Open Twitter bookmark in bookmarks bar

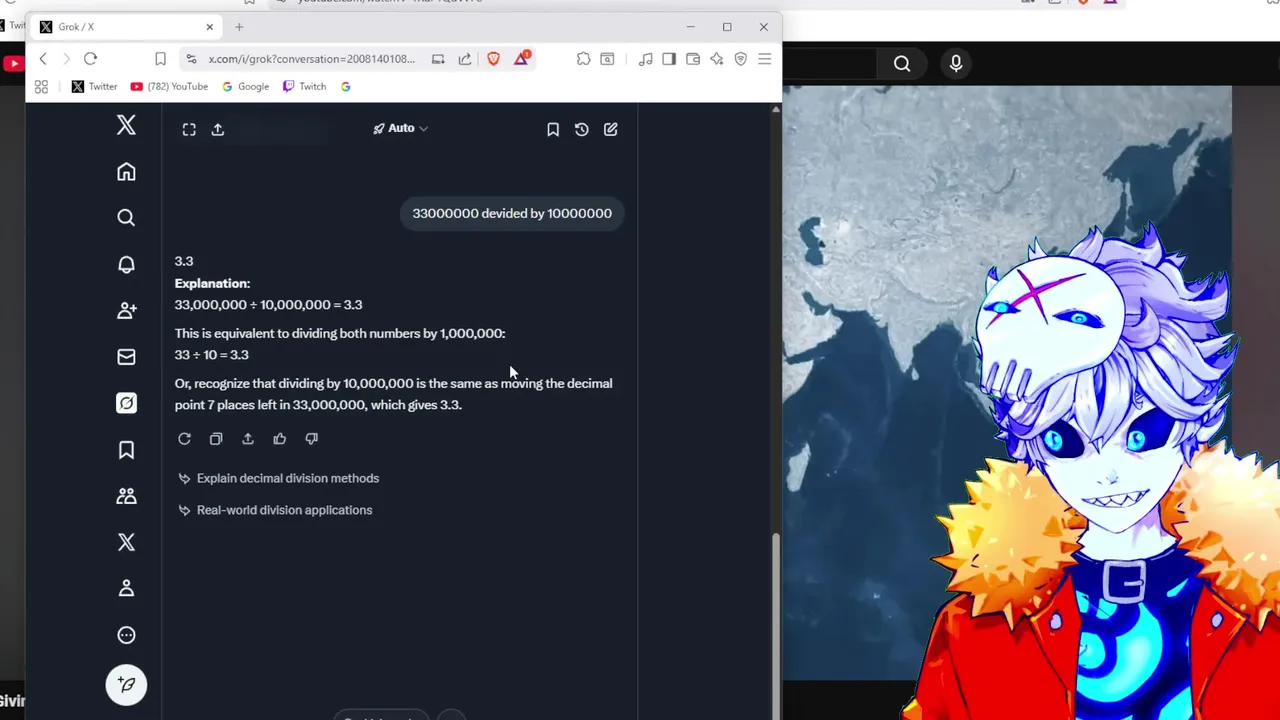click(94, 87)
